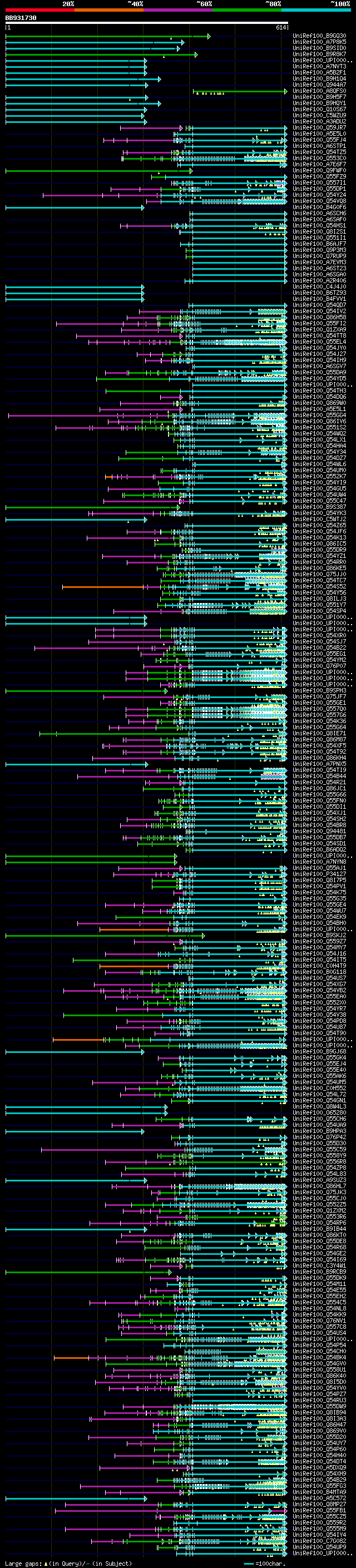Image resolution: width=356 pixels, height=1568 pixels.
Task: Select hit UniRef100_Q553C0
Action: pyautogui.click(x=319, y=159)
